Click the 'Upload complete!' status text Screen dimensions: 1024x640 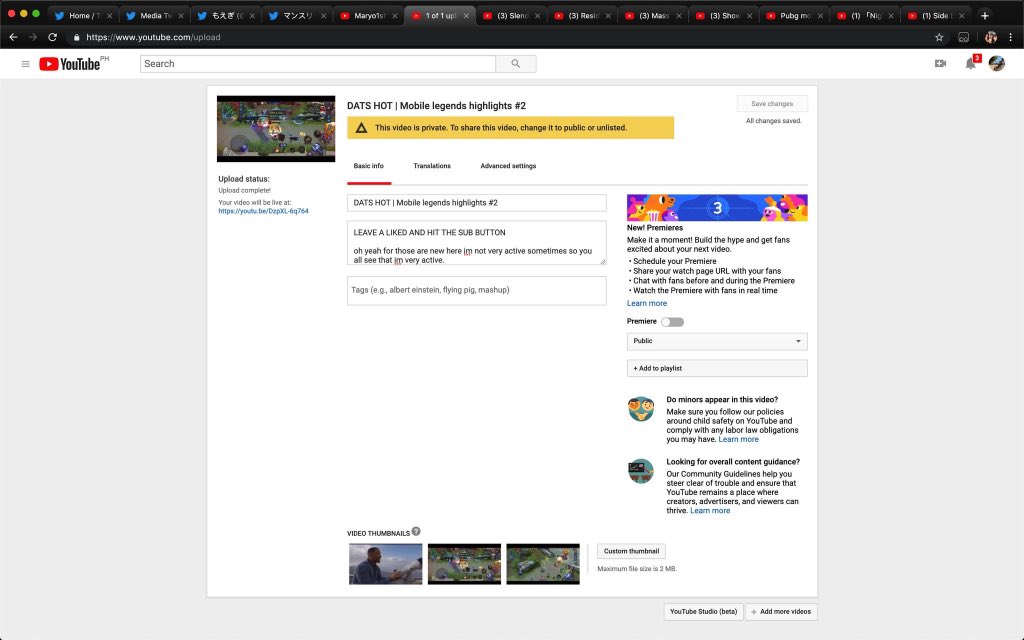pyautogui.click(x=244, y=191)
